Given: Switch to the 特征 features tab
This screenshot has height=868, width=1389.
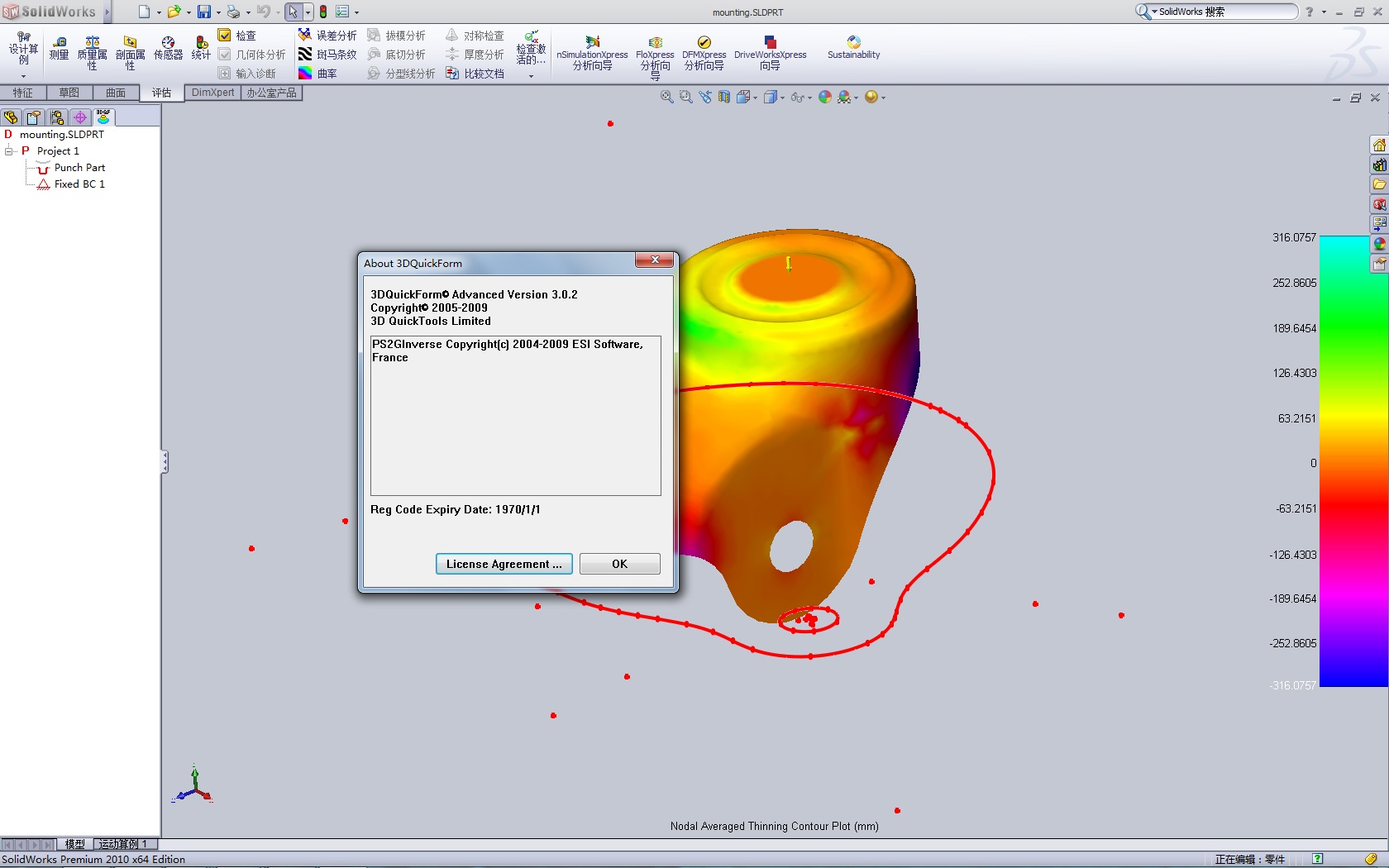Looking at the screenshot, I should tap(23, 93).
